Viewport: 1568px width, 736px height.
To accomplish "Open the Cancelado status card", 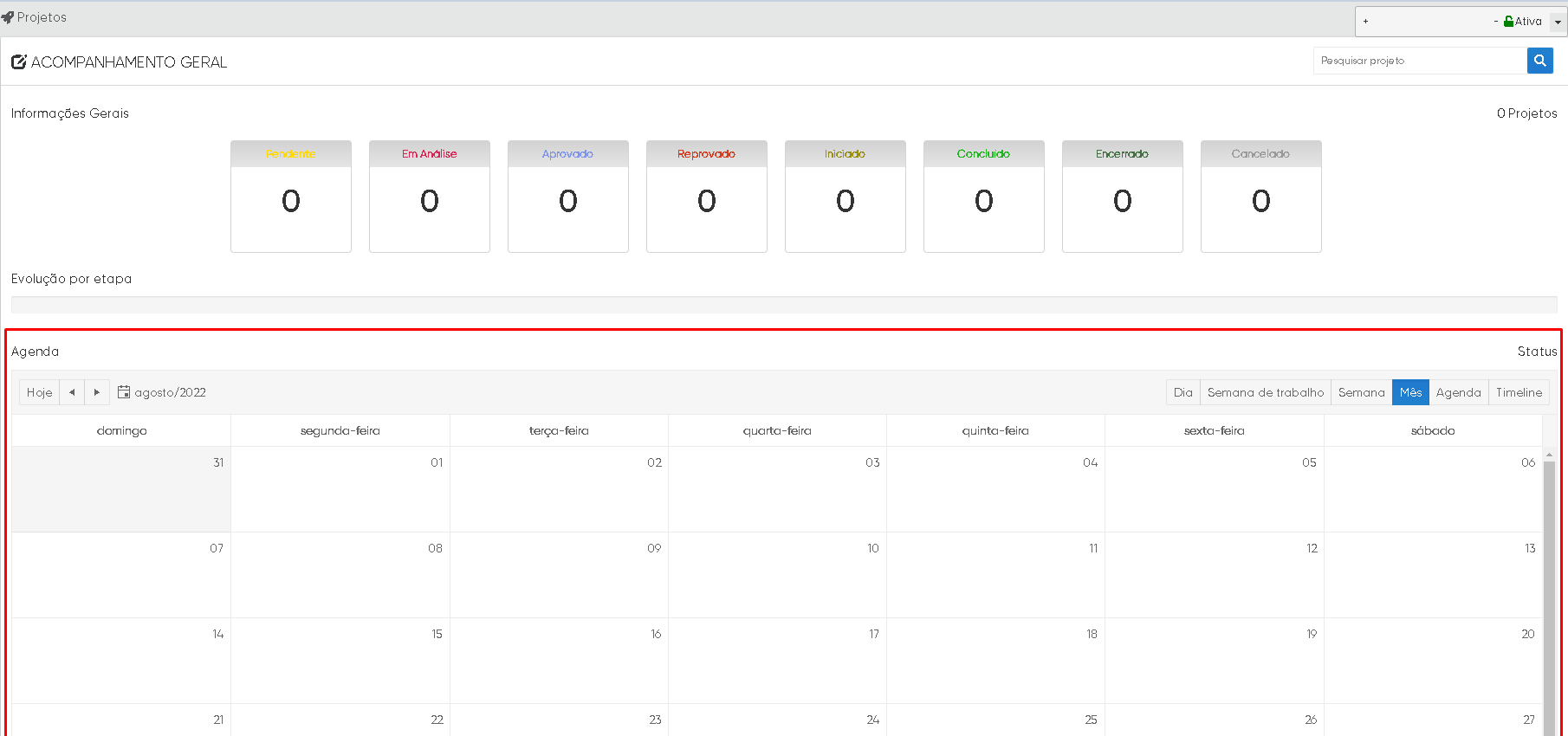I will coord(1261,197).
